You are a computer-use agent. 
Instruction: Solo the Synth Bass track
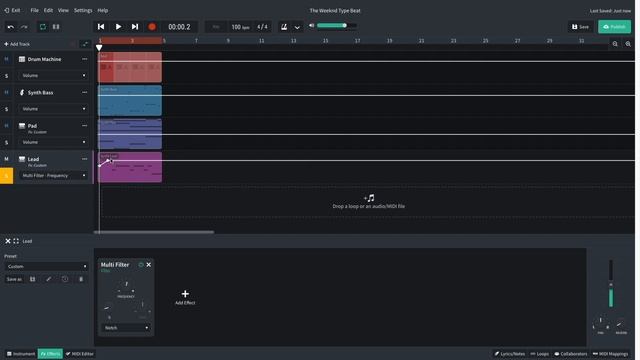(x=6, y=109)
